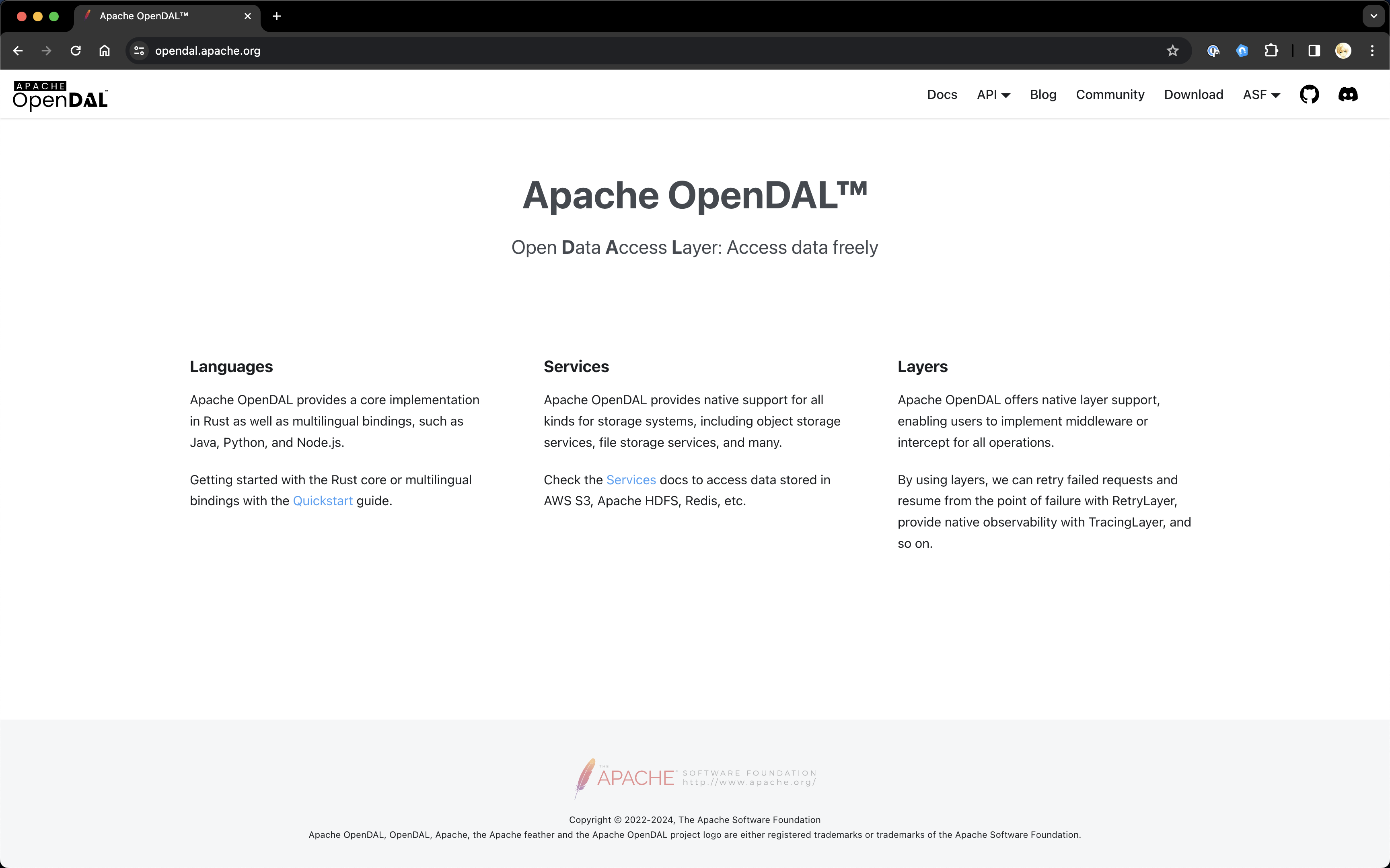Click the Layers heading
Image resolution: width=1390 pixels, height=868 pixels.
(x=922, y=366)
